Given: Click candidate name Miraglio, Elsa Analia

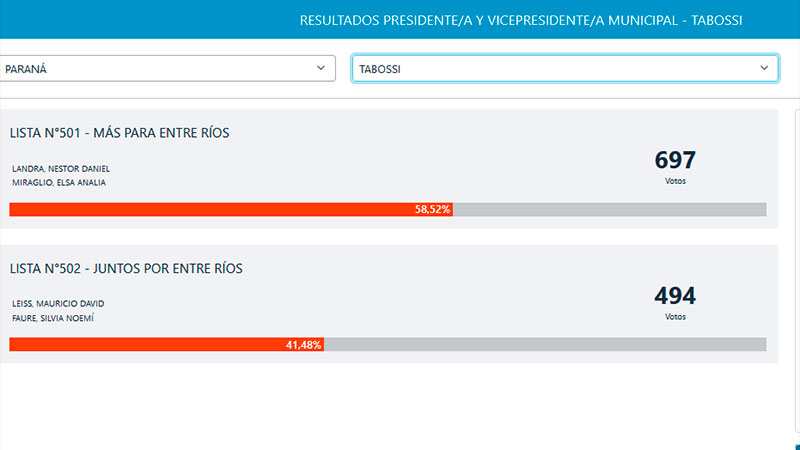Looking at the screenshot, I should 59,182.
